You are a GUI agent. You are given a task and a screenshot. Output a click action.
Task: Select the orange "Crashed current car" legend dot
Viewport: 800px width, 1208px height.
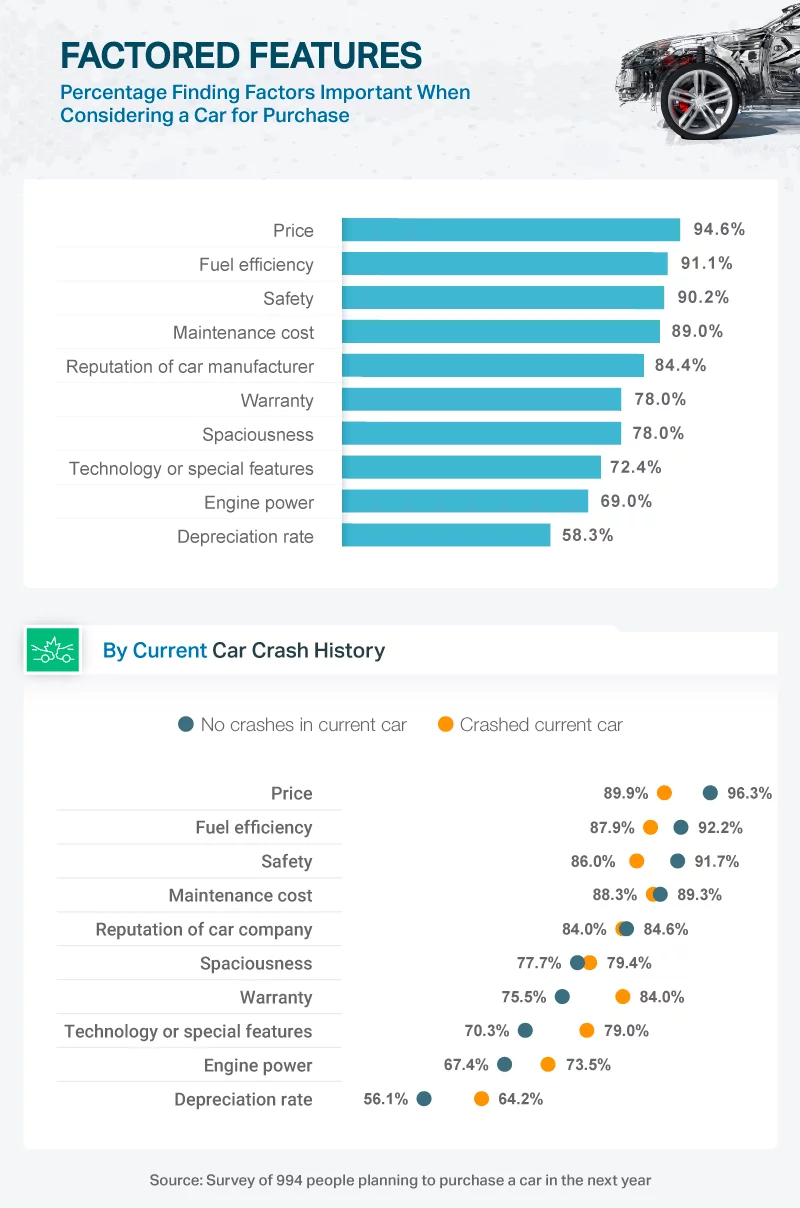[x=445, y=724]
